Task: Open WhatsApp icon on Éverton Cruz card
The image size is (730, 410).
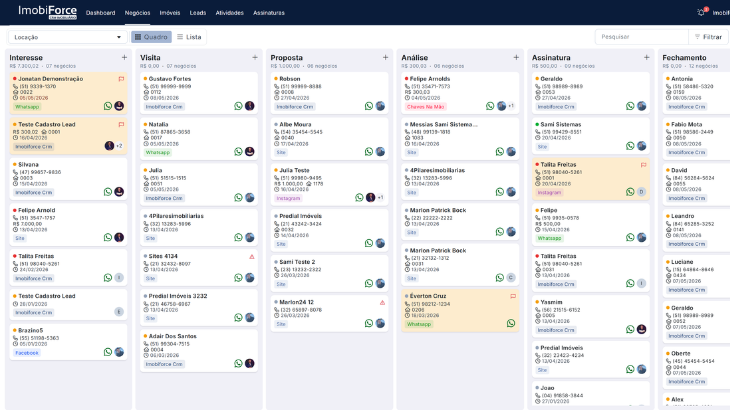Action: coord(511,323)
